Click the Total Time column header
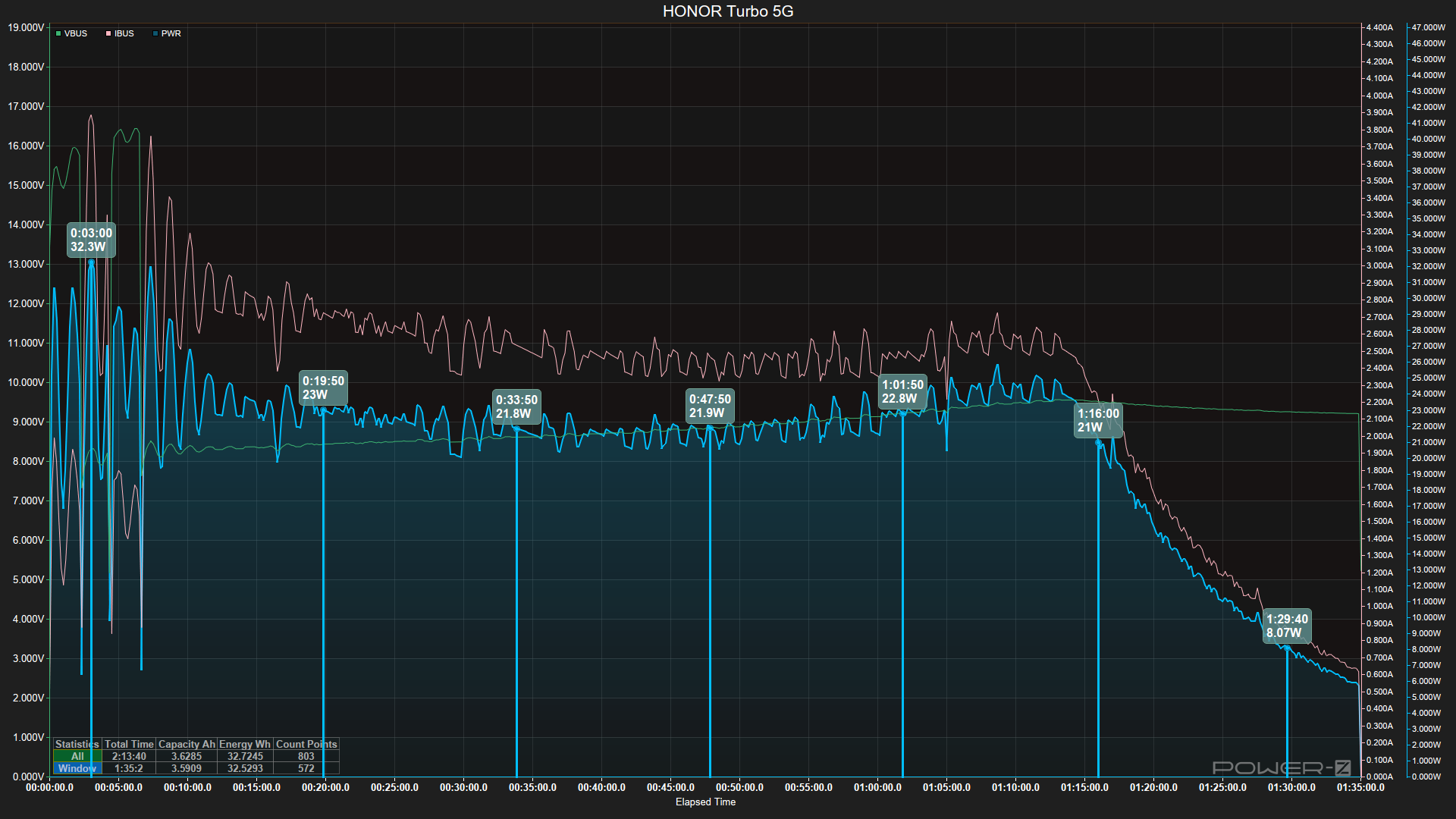The height and width of the screenshot is (819, 1456). click(x=129, y=744)
